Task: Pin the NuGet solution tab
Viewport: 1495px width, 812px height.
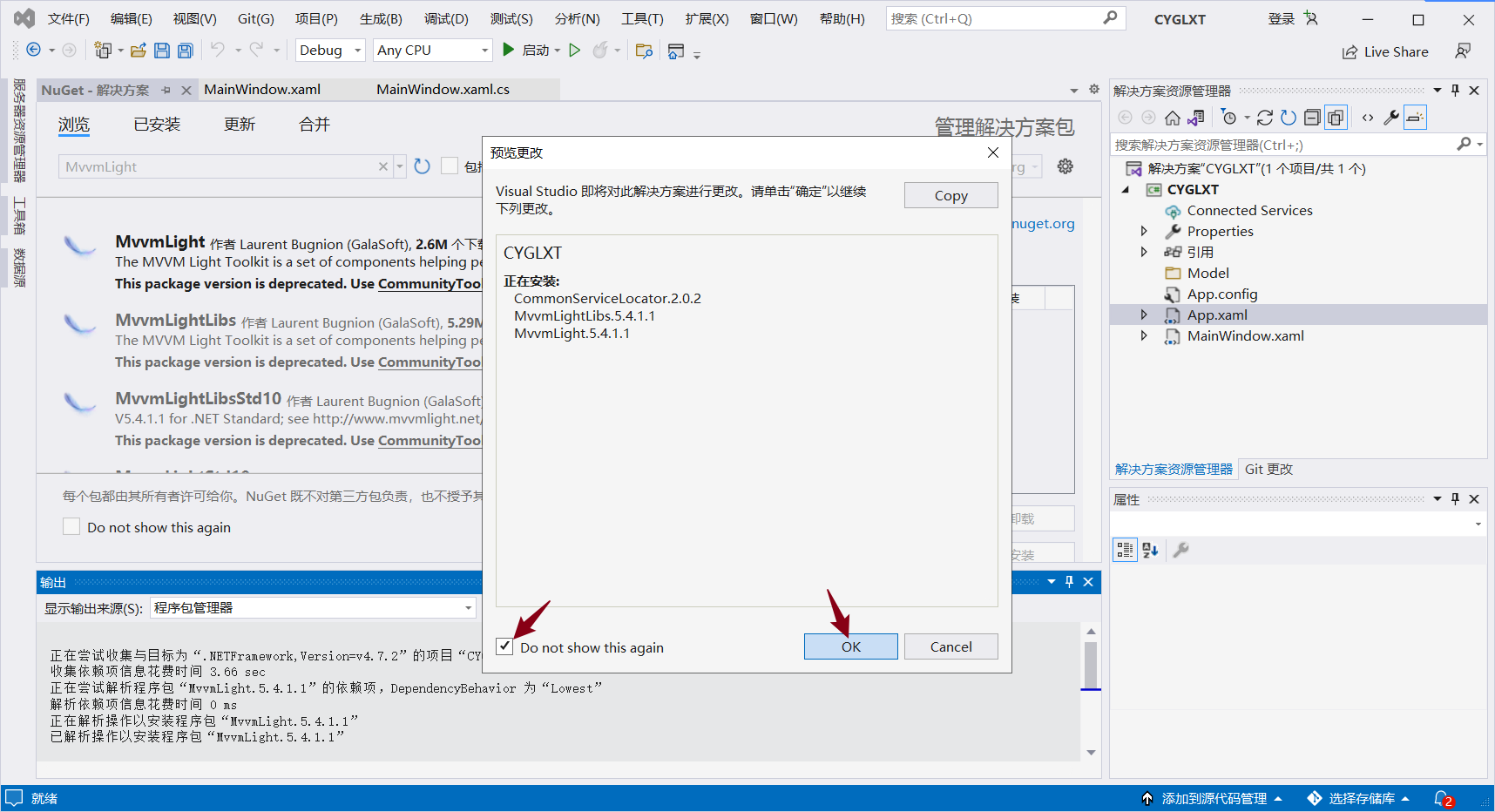Action: pyautogui.click(x=166, y=90)
